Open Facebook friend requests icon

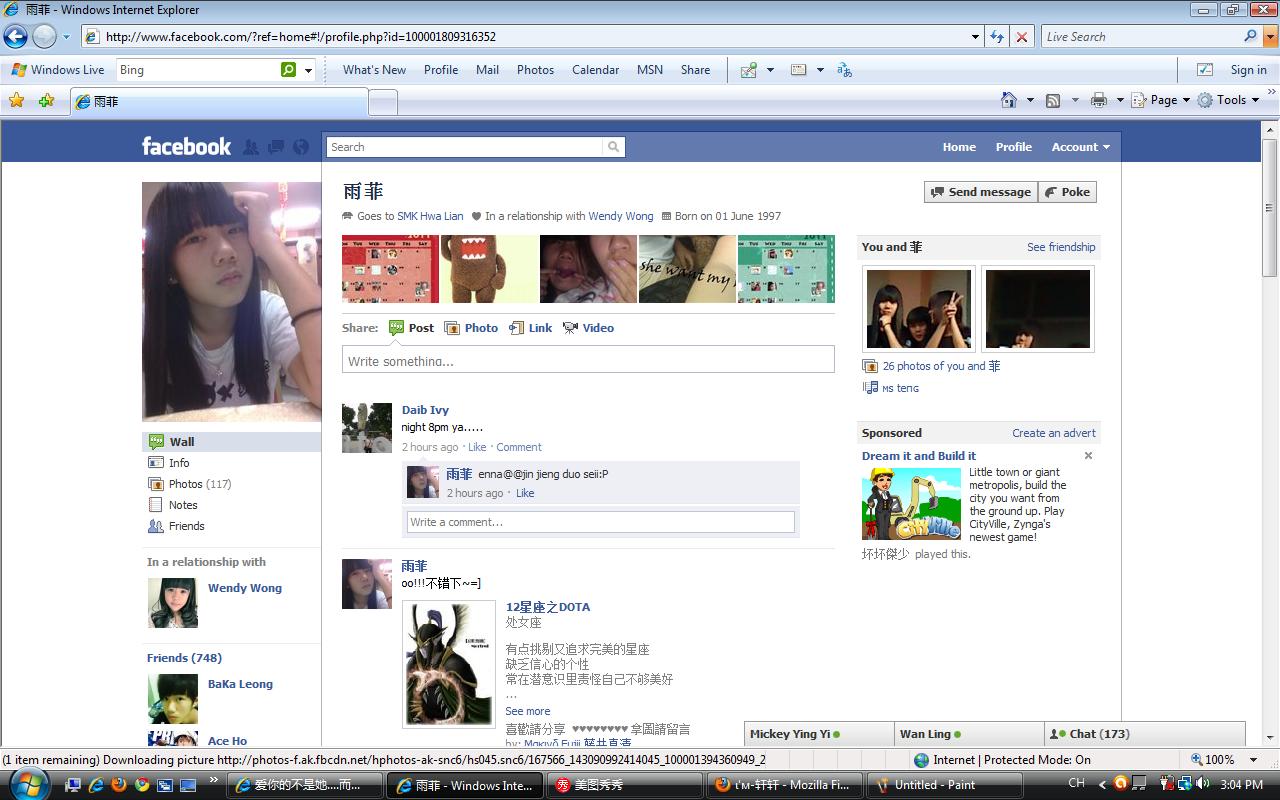click(251, 147)
